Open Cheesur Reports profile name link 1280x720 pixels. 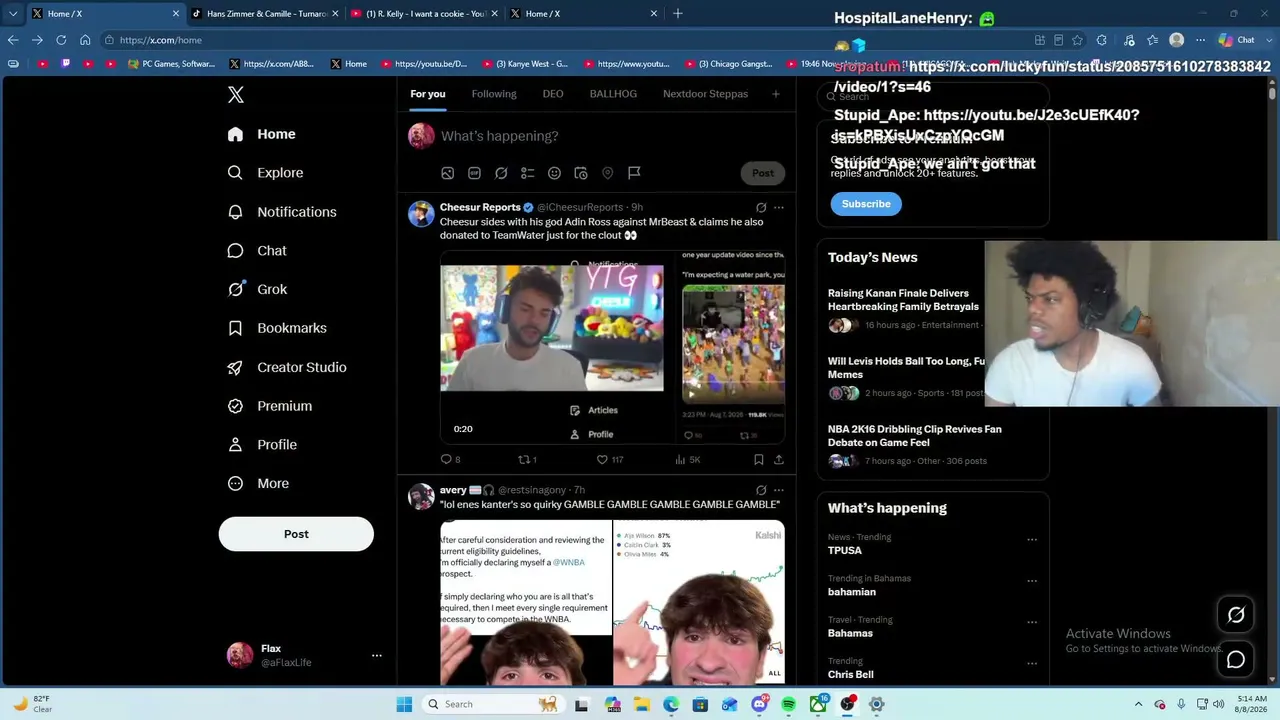click(480, 208)
